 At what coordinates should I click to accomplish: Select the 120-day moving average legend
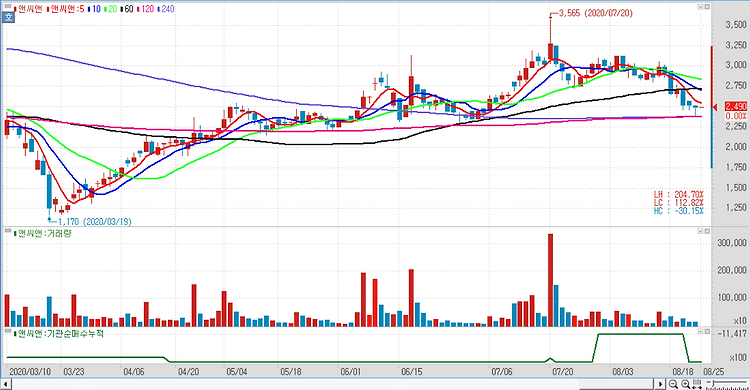(x=146, y=9)
